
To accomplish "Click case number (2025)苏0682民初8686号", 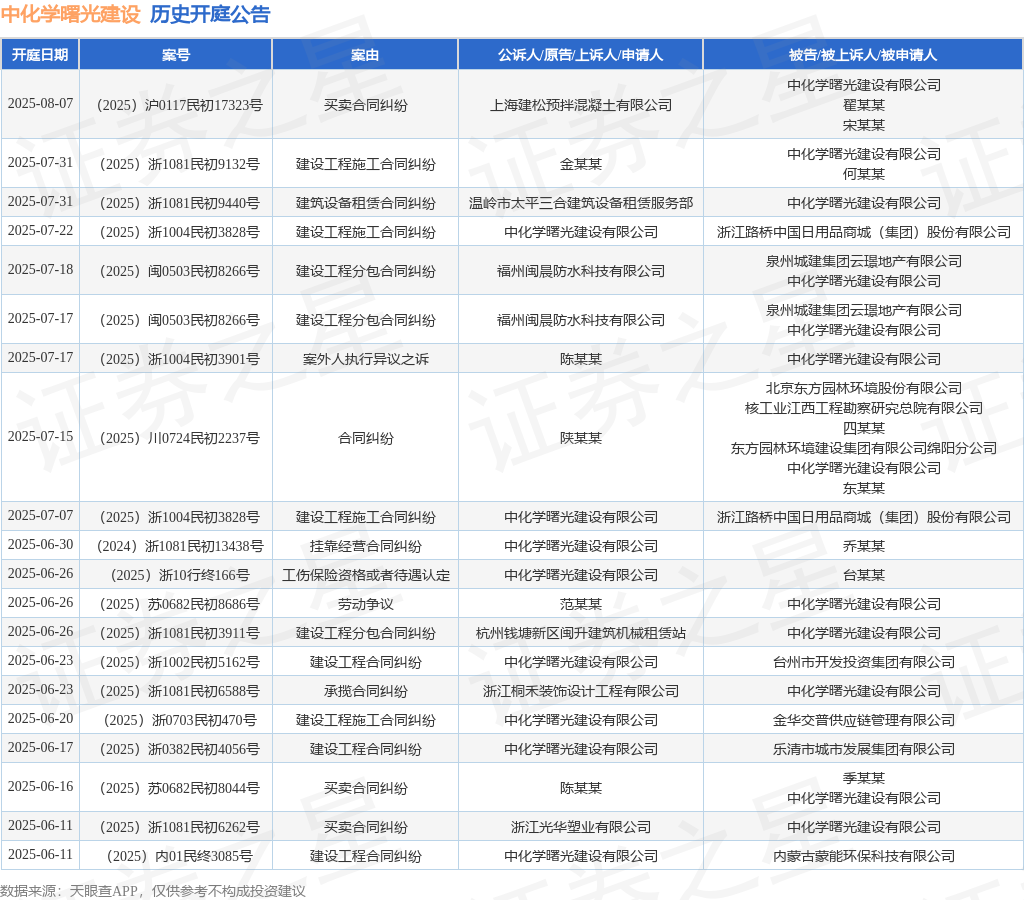I will coord(180,604).
